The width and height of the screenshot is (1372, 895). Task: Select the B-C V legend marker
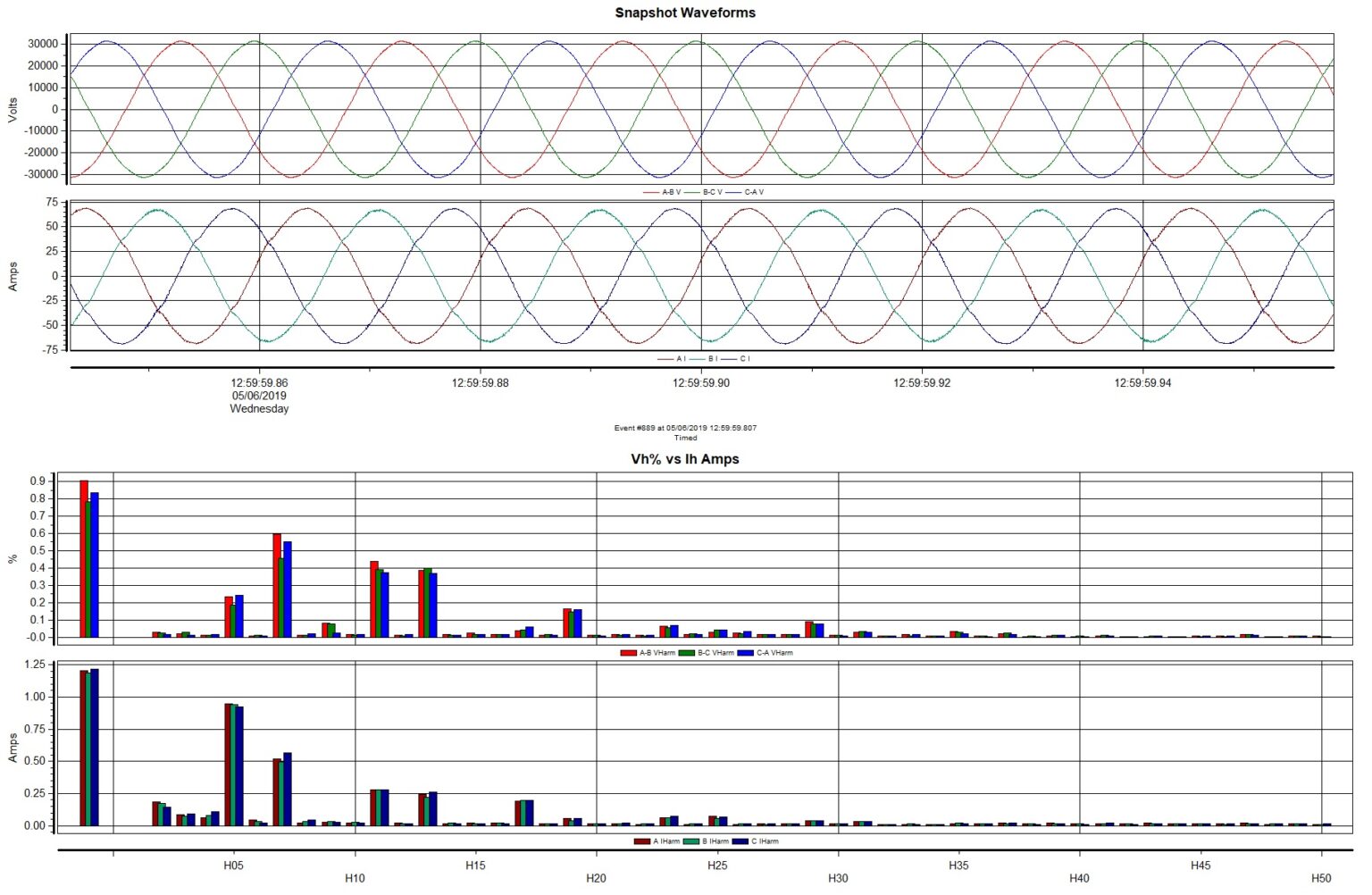[691, 192]
